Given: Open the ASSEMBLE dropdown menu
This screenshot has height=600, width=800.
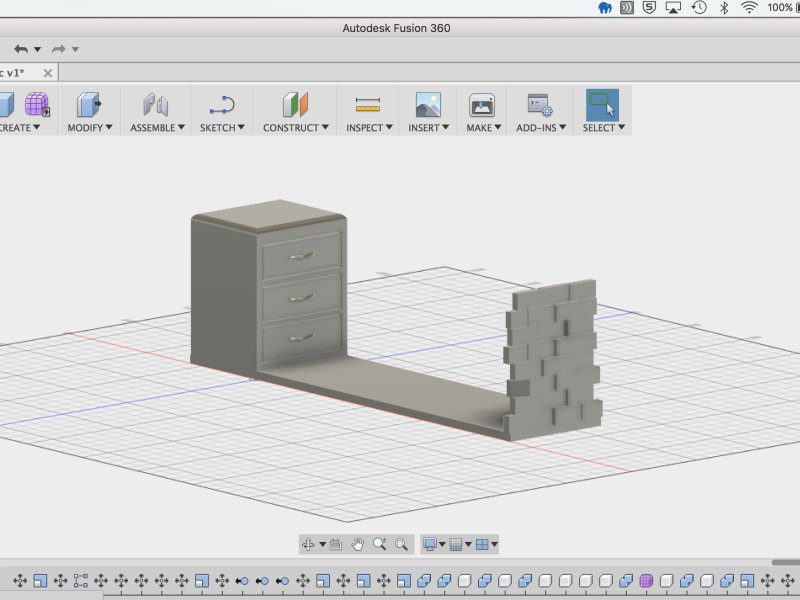Looking at the screenshot, I should pos(157,128).
